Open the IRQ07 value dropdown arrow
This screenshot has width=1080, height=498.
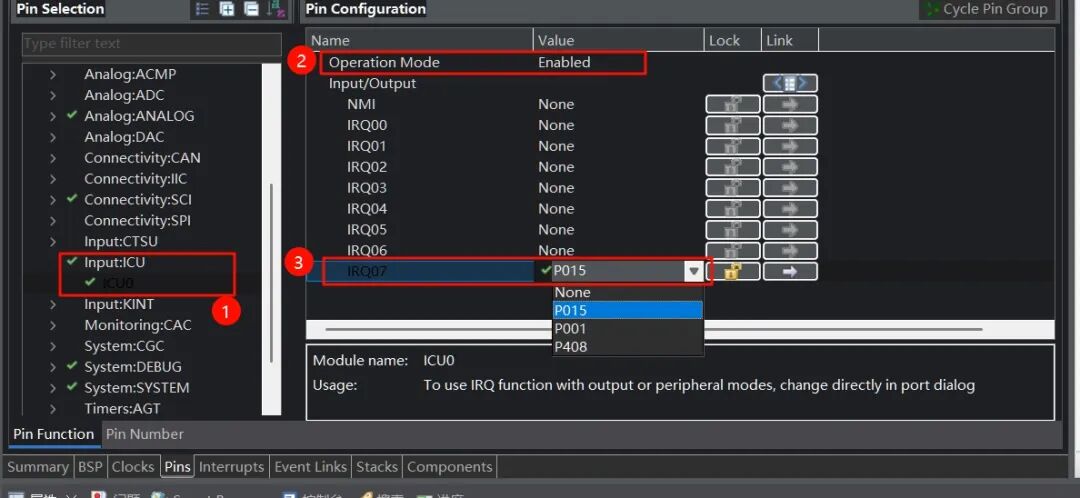tap(693, 271)
